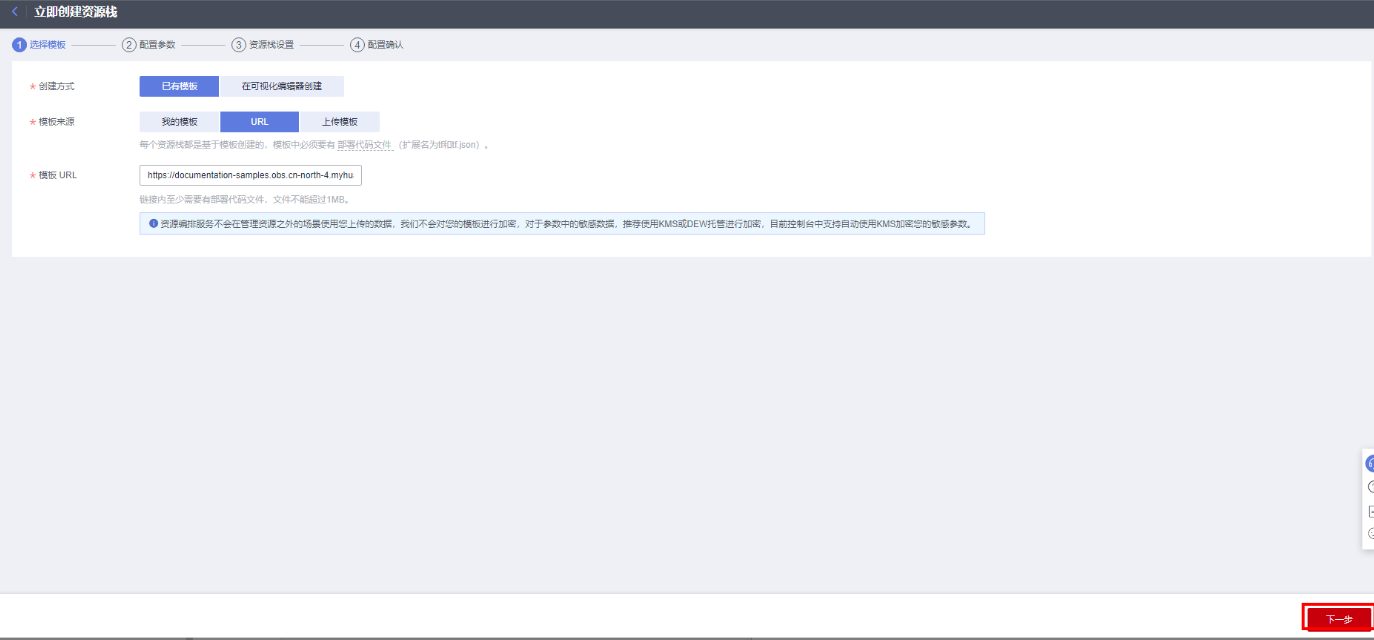1374x640 pixels.
Task: Choose 在可视化编辑器创建 option
Action: [282, 86]
